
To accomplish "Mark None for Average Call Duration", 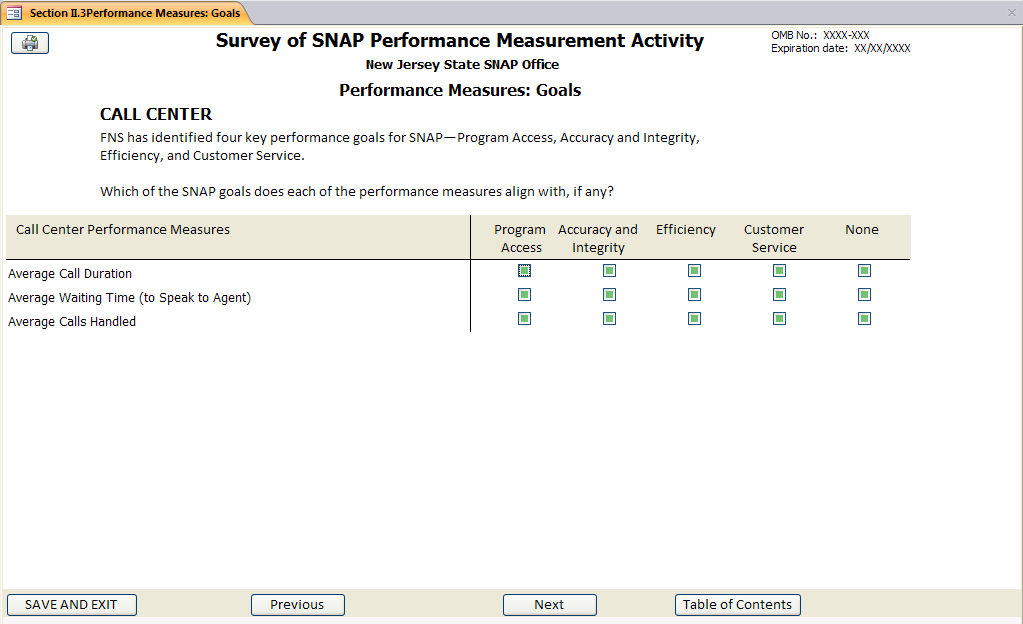I will click(x=864, y=271).
